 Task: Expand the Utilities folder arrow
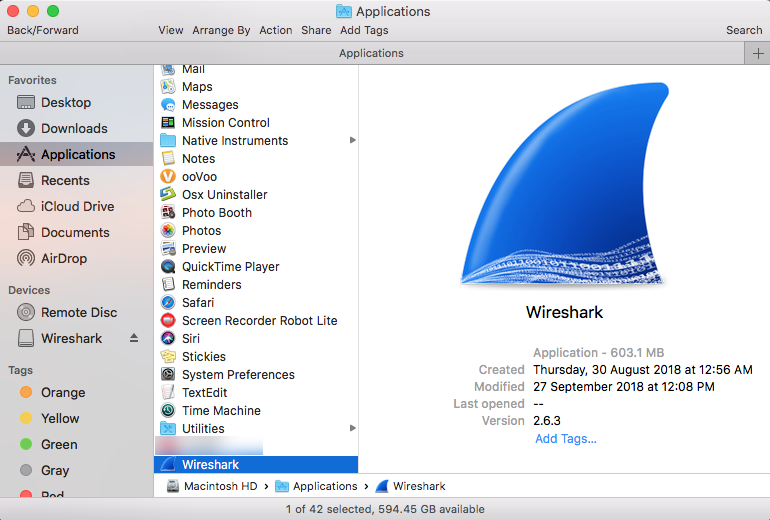tap(352, 429)
